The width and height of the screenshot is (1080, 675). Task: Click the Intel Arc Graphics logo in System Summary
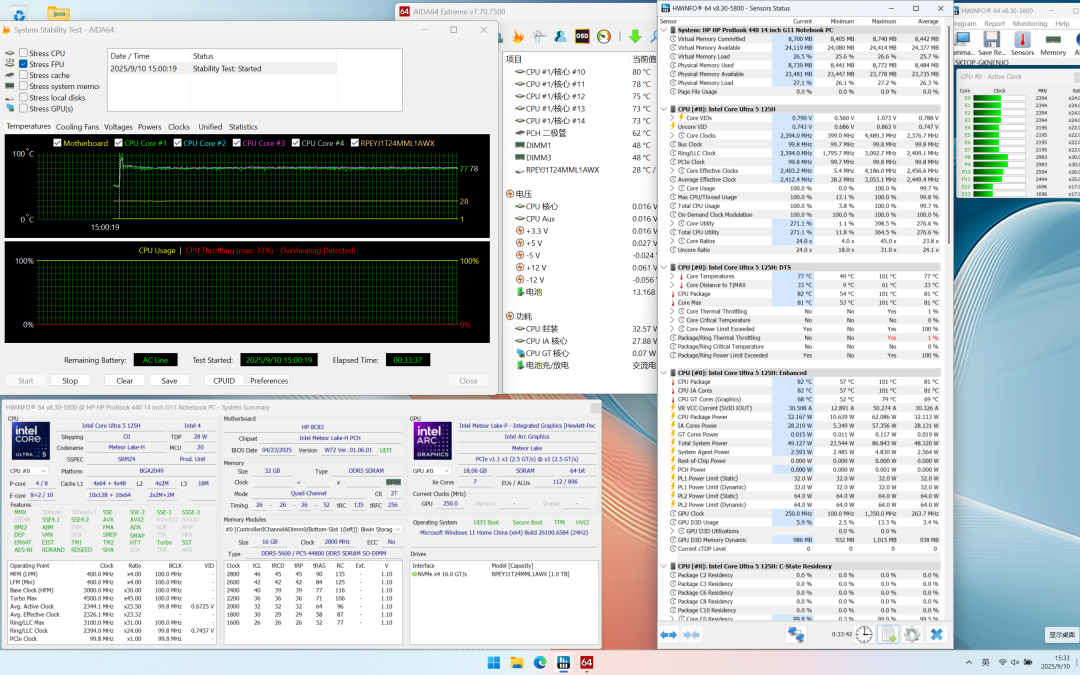pos(433,441)
